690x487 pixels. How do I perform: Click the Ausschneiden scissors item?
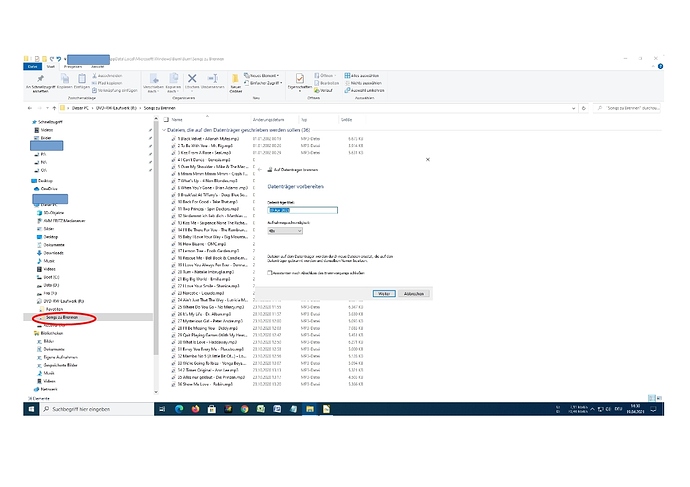click(108, 76)
